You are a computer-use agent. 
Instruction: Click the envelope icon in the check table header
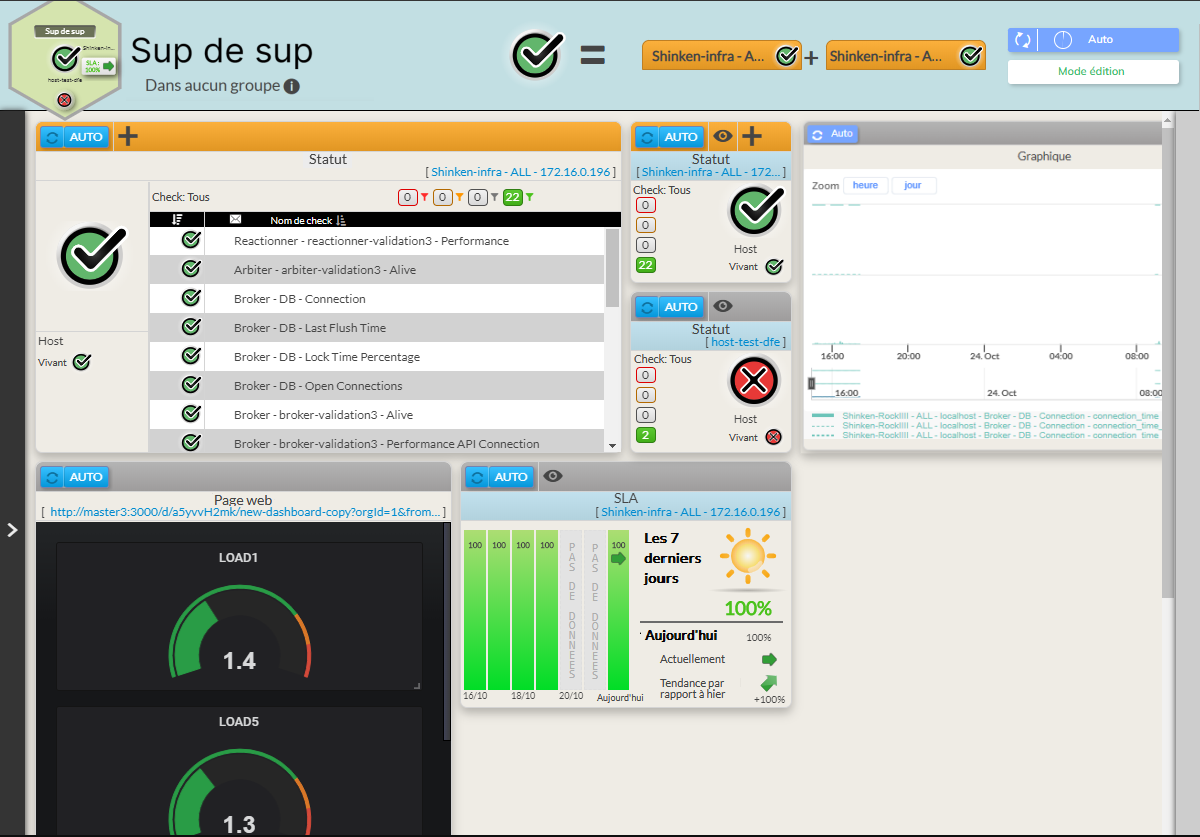point(235,219)
